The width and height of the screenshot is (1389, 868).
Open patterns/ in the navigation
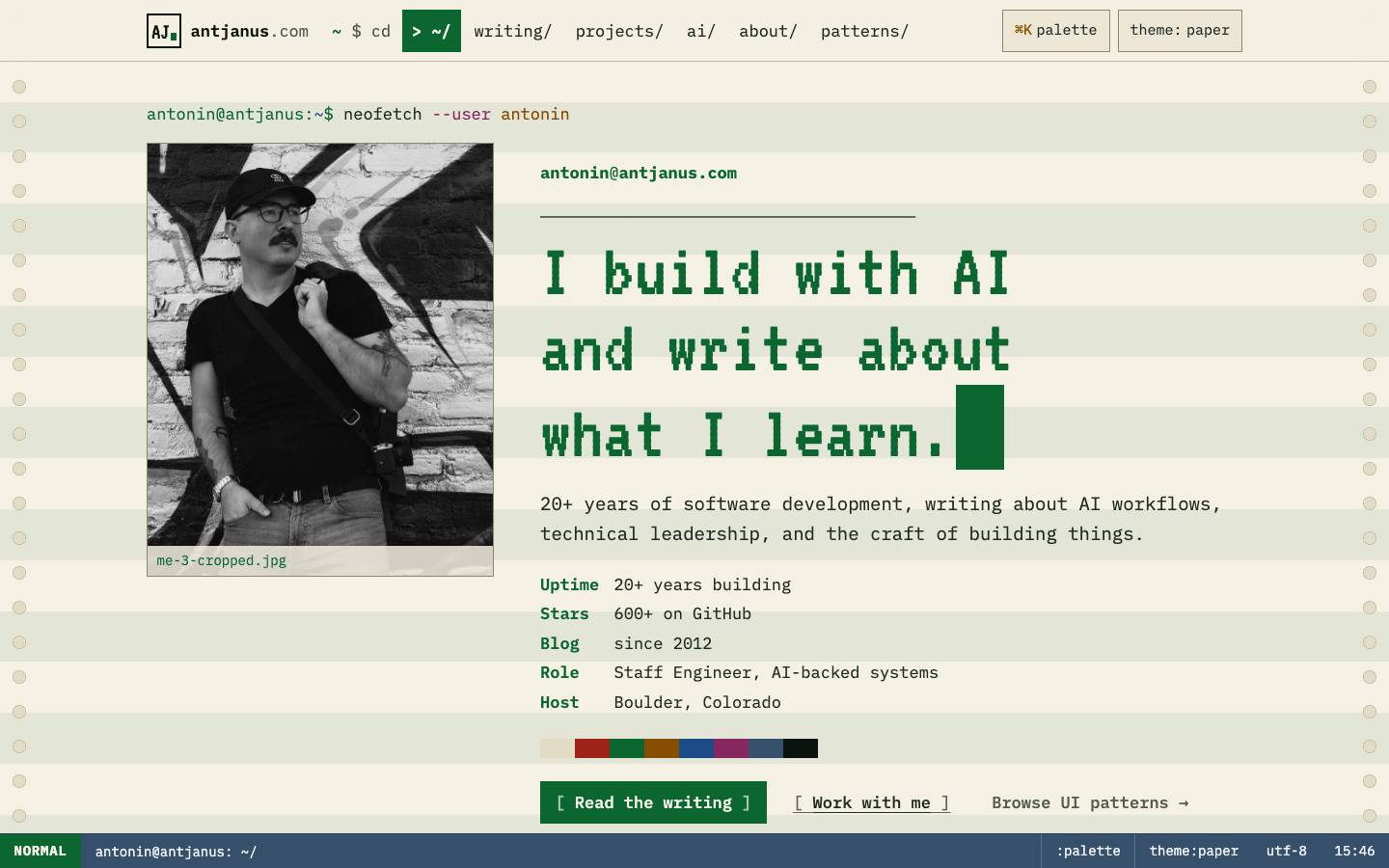[864, 31]
